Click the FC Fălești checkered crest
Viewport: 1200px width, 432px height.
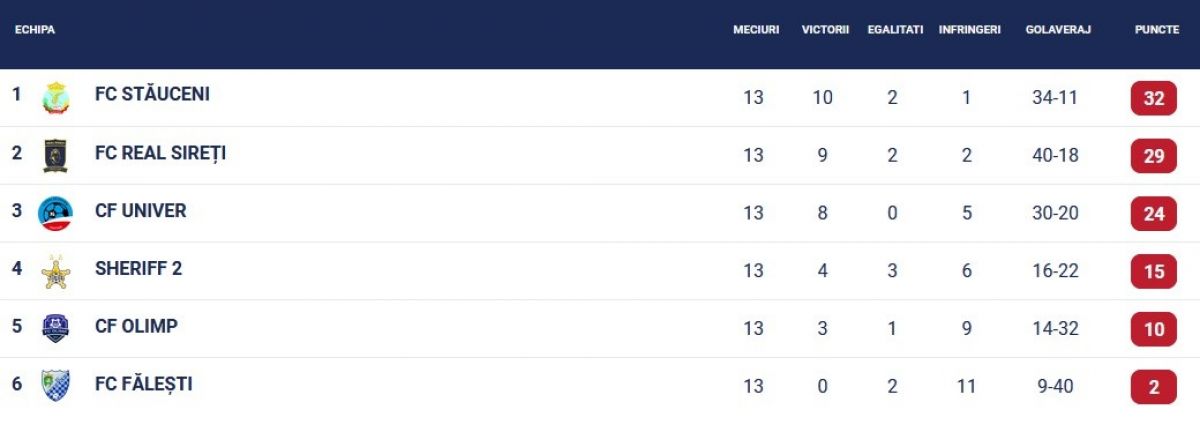(55, 386)
